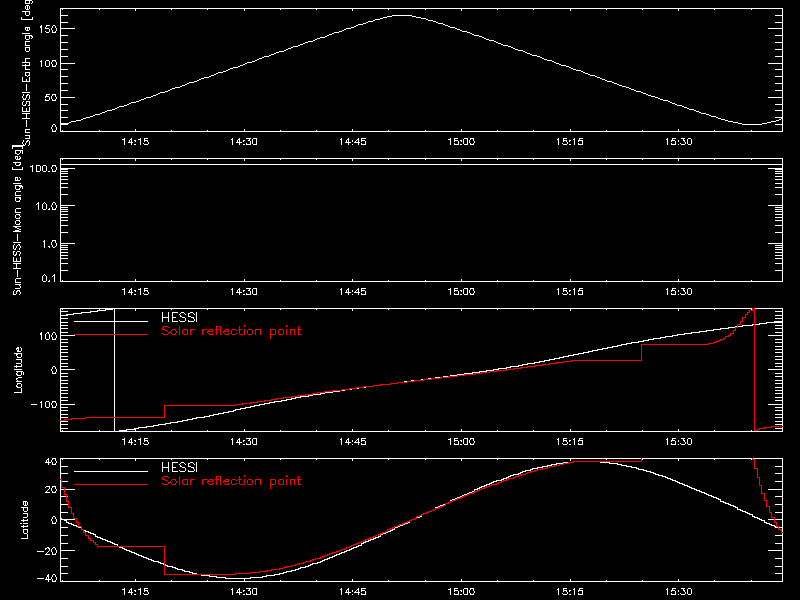Click the 0 tick on Latitude axis
The image size is (800, 600).
[x=54, y=520]
